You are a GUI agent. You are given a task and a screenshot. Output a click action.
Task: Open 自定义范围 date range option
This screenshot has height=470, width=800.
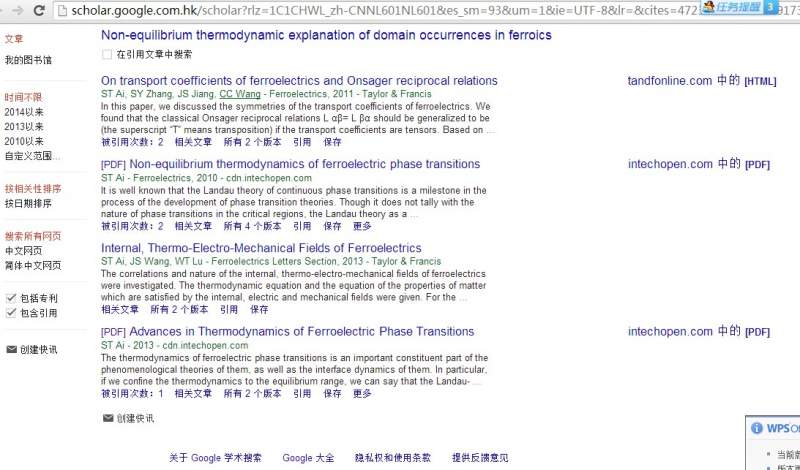pos(32,156)
